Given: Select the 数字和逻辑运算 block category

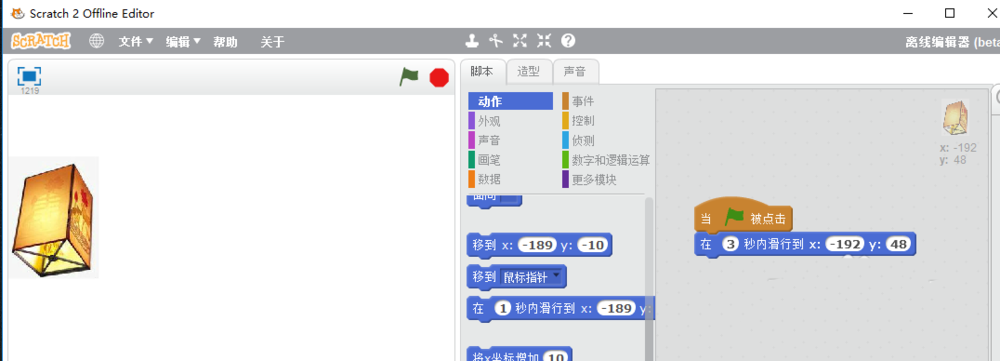Looking at the screenshot, I should click(606, 160).
